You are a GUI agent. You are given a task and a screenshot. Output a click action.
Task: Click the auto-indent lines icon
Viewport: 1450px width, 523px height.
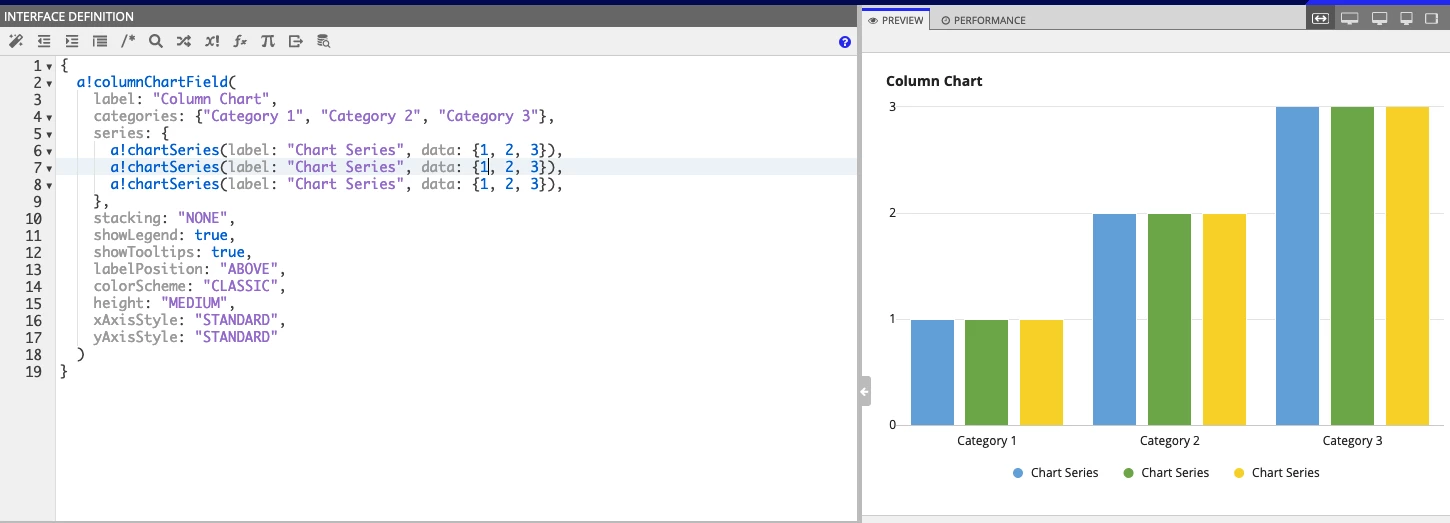[99, 41]
